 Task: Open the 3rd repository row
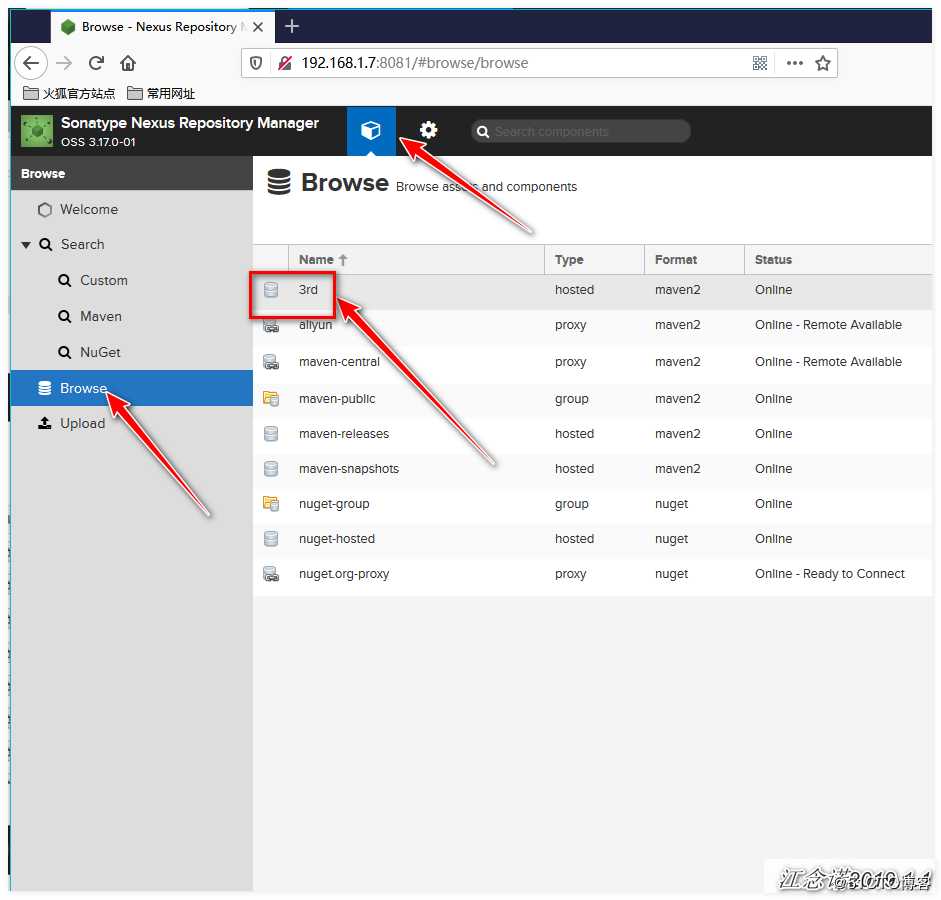tap(592, 290)
